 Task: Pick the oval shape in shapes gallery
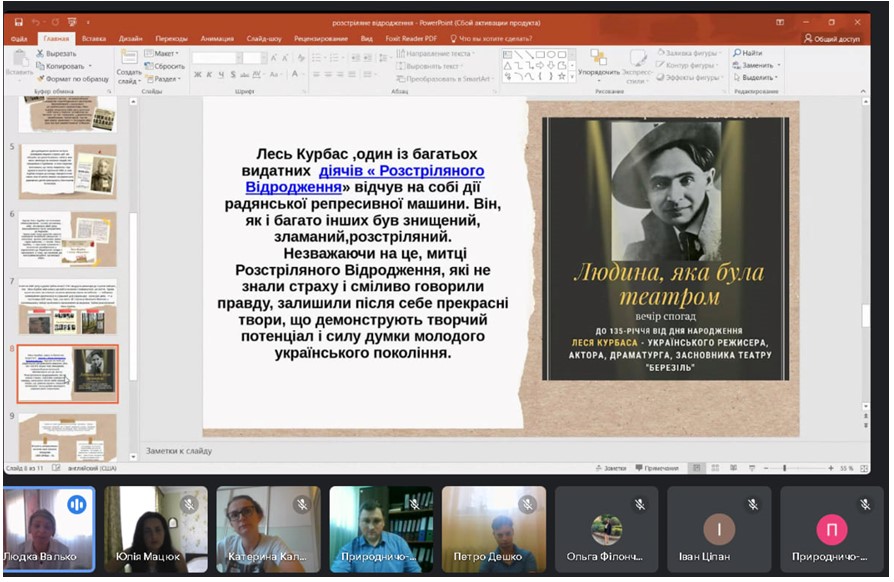pos(551,55)
